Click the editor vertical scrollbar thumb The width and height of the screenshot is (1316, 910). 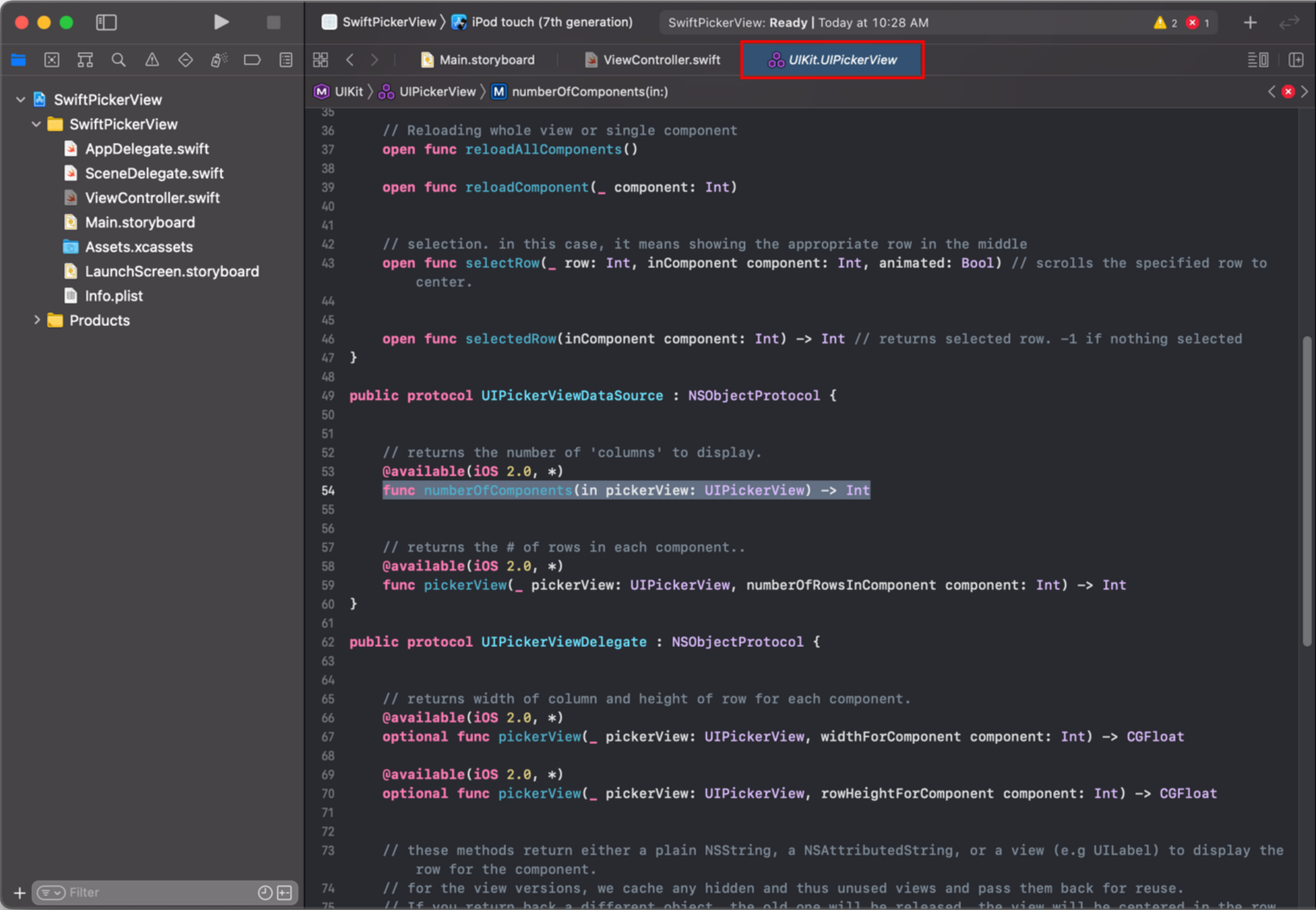(1306, 490)
